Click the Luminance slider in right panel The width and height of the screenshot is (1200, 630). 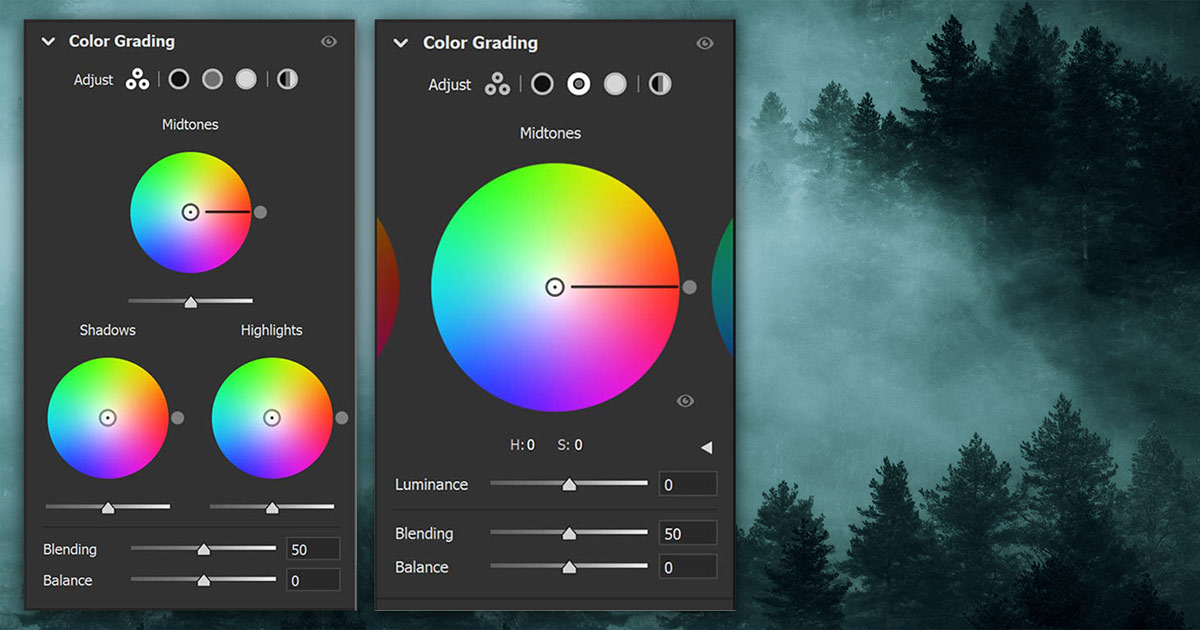tap(569, 484)
